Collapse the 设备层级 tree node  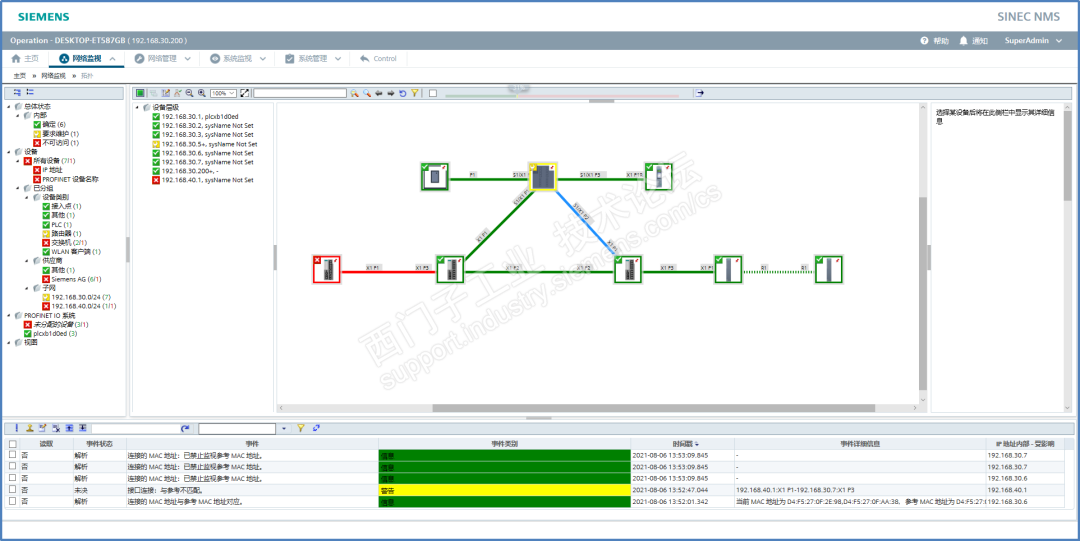pyautogui.click(x=138, y=108)
